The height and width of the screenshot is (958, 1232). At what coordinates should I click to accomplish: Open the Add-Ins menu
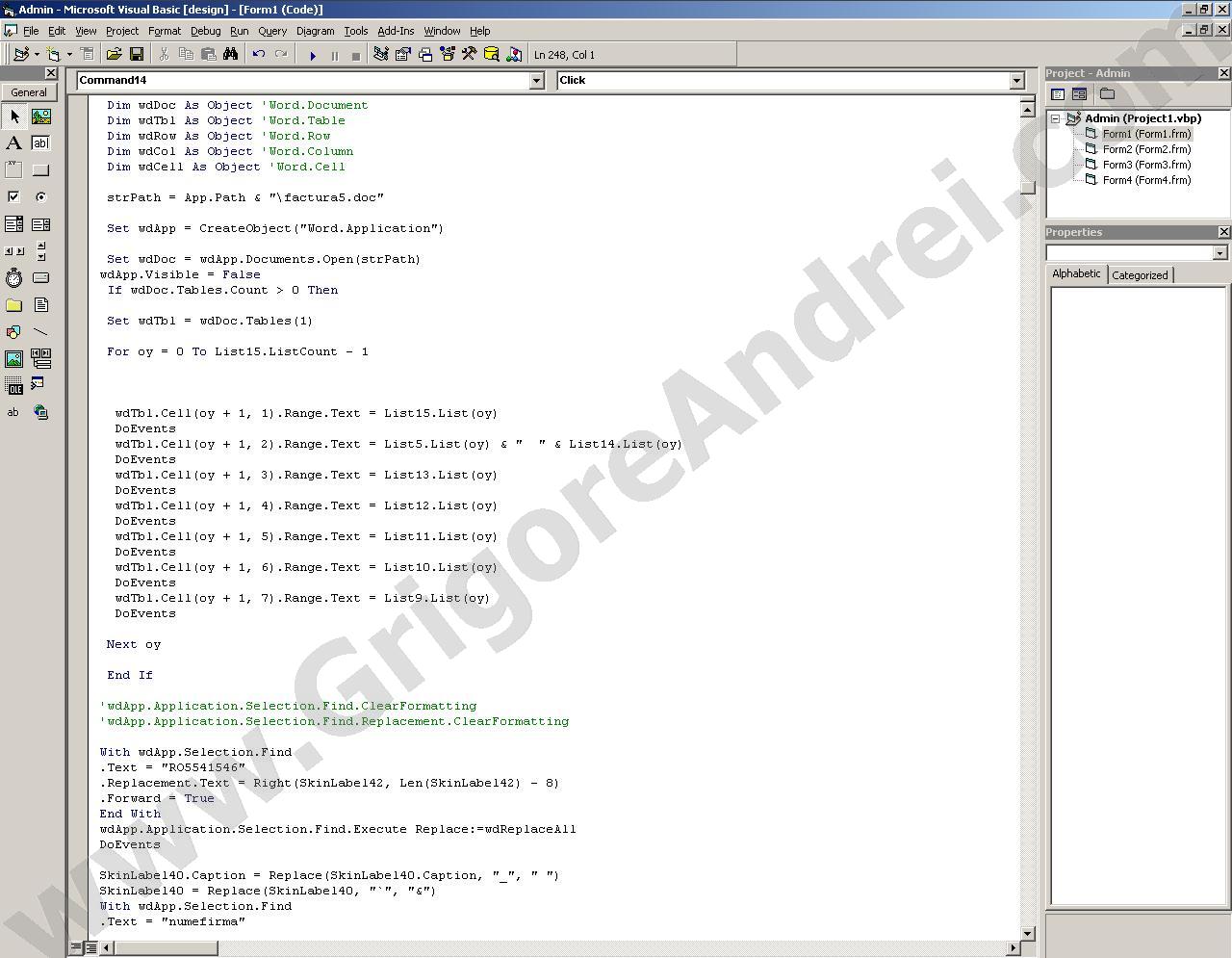tap(396, 31)
